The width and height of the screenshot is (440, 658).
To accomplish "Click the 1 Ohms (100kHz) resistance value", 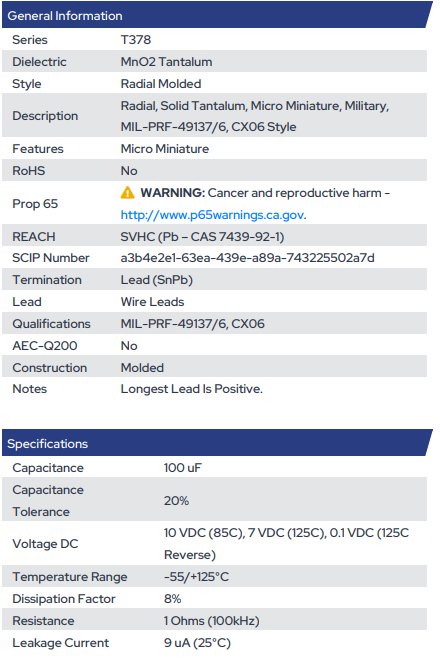I will (x=211, y=621).
